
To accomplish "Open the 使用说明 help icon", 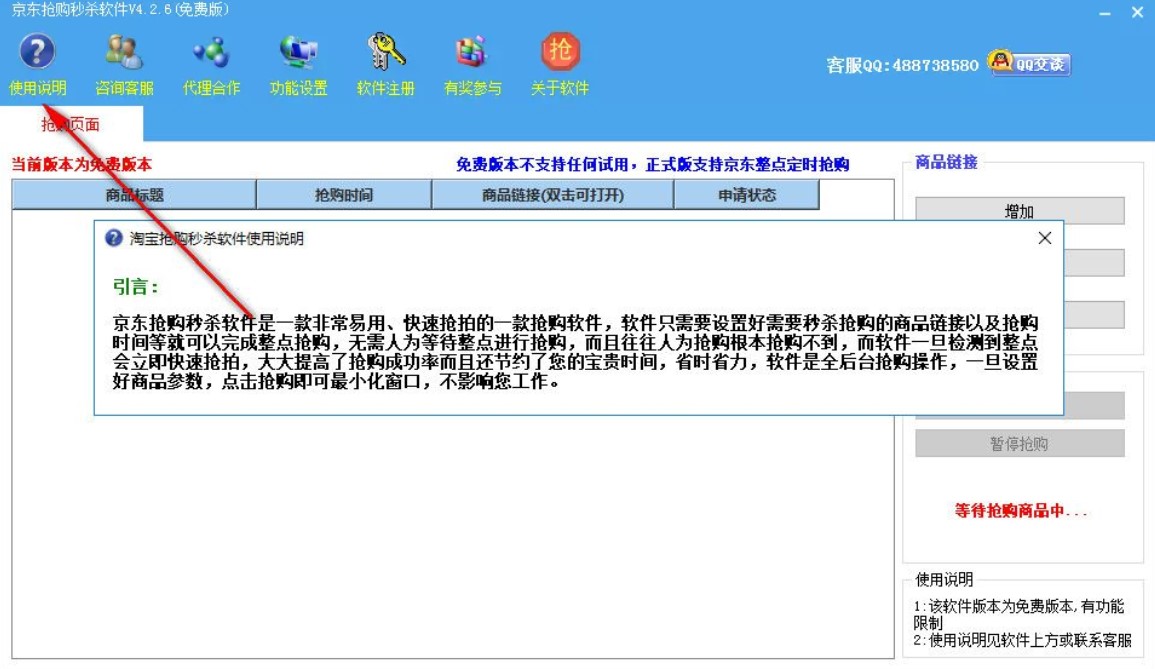I will [36, 60].
